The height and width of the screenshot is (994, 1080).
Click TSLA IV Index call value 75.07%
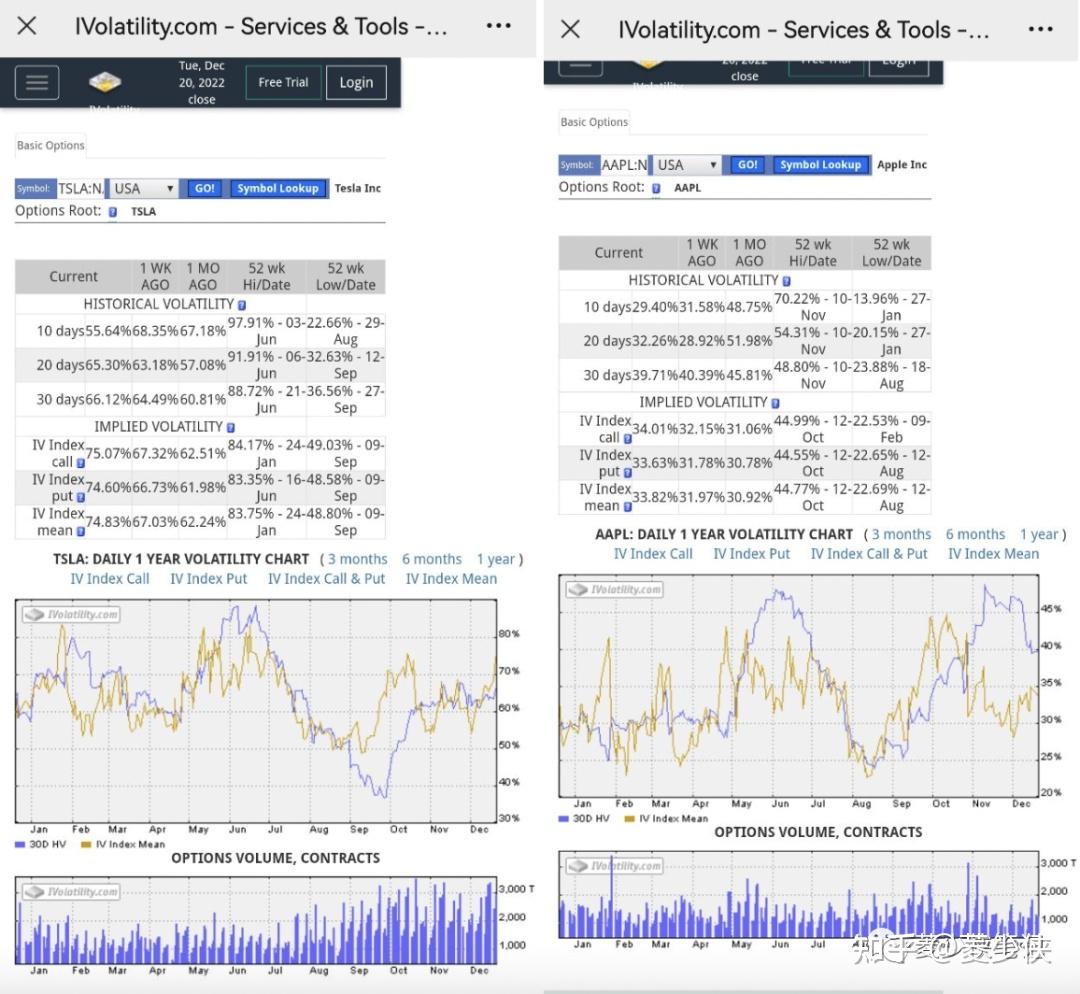(108, 454)
